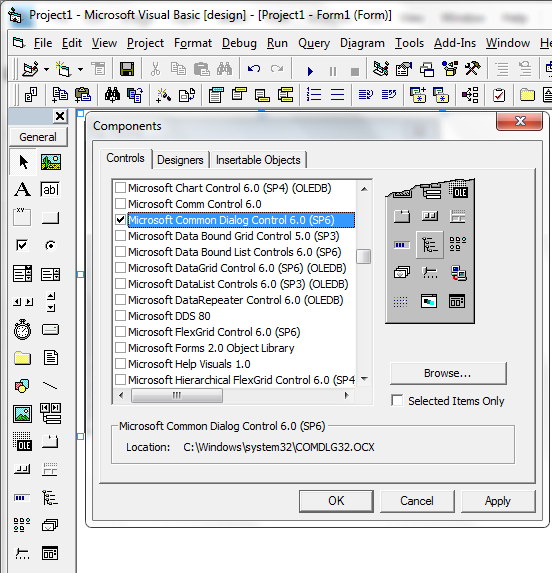Close the toolbox panel
552x573 pixels.
point(60,116)
